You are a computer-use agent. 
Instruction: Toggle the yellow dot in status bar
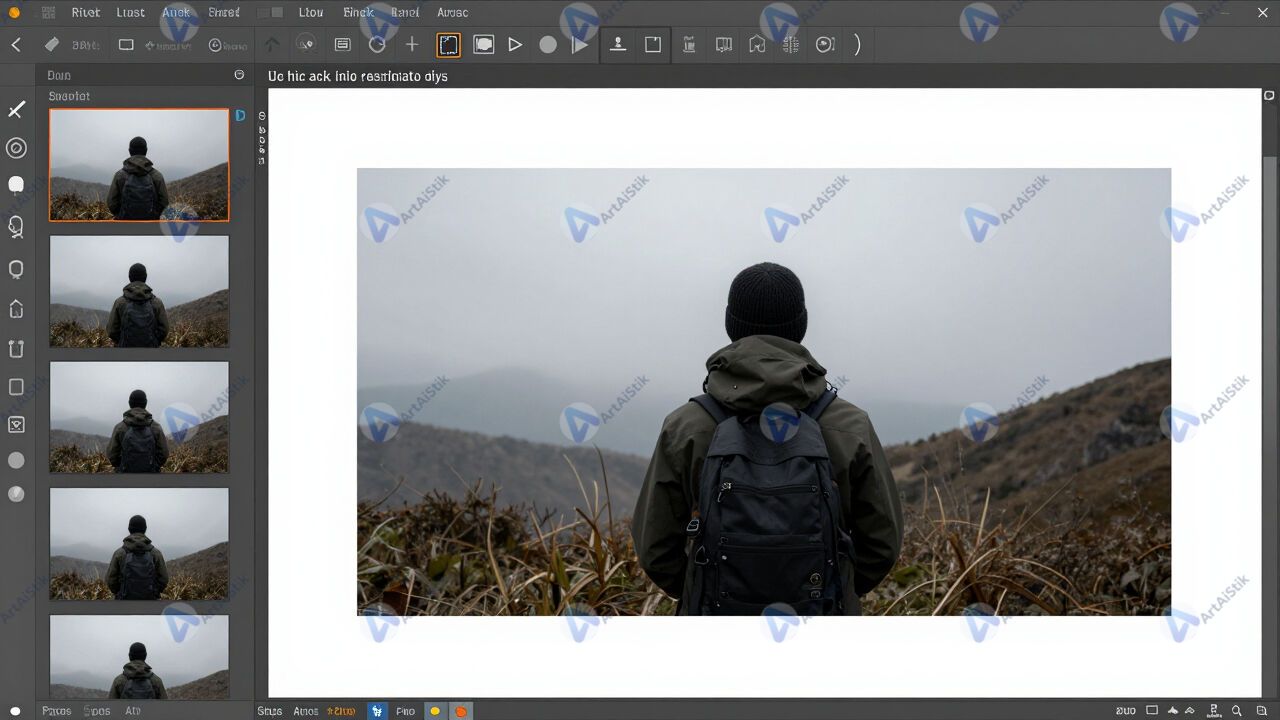(435, 711)
